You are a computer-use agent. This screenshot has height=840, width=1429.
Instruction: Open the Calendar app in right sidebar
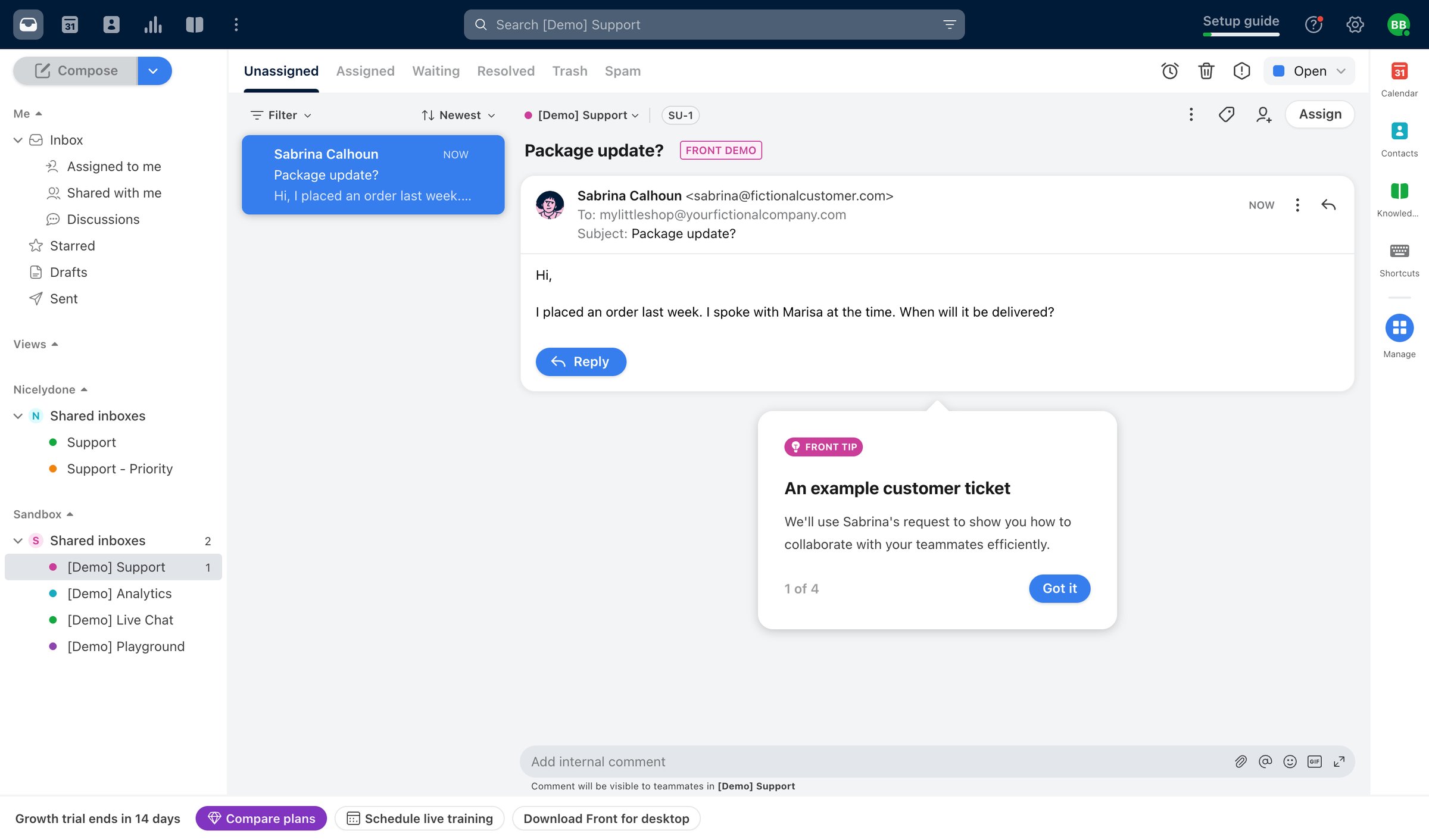click(x=1399, y=79)
